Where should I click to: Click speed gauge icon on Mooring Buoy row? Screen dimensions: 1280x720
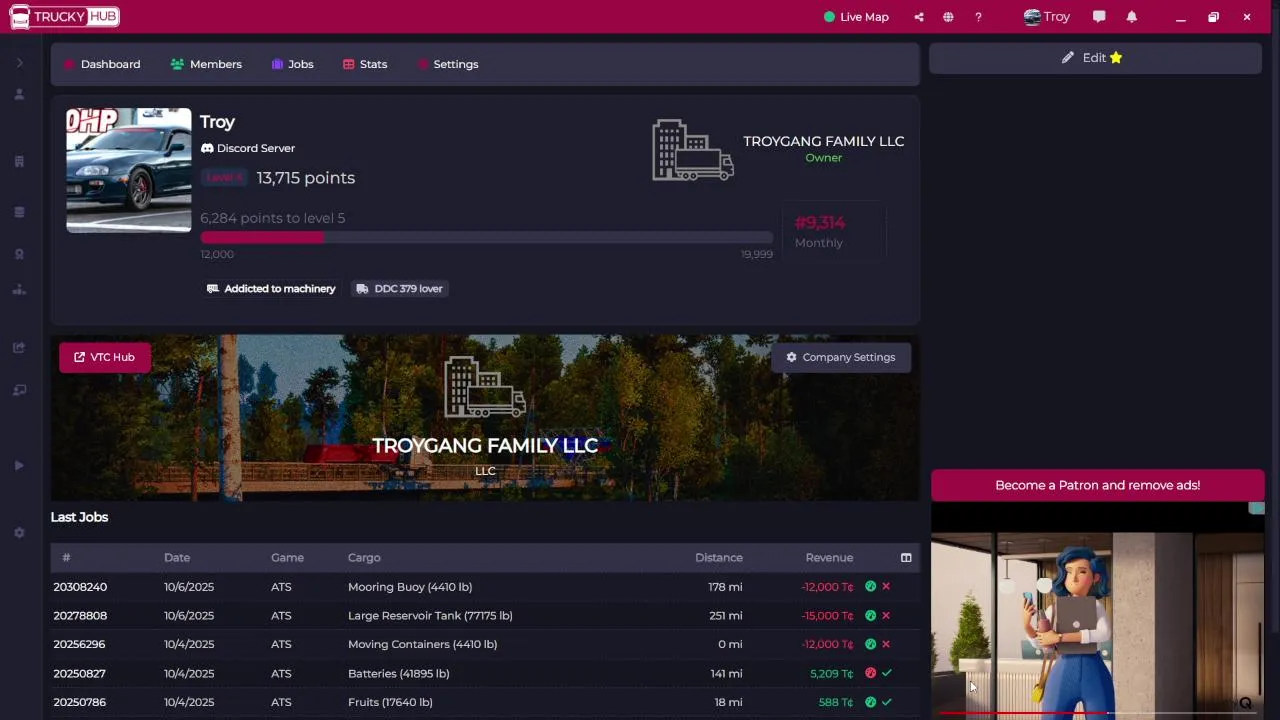click(x=870, y=587)
